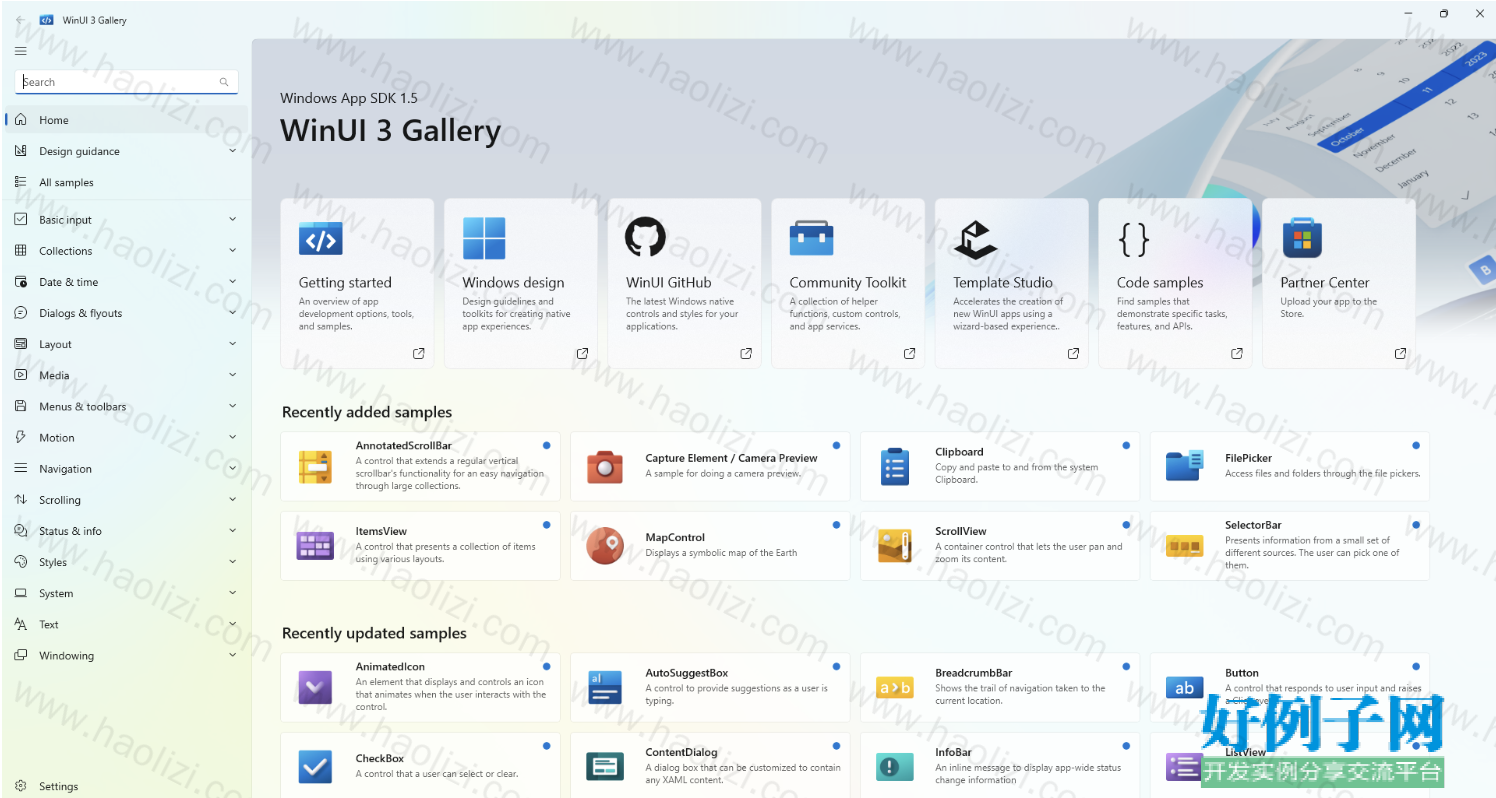This screenshot has height=798, width=1496.
Task: Click the WinUI GitHub octocat icon
Action: [645, 239]
